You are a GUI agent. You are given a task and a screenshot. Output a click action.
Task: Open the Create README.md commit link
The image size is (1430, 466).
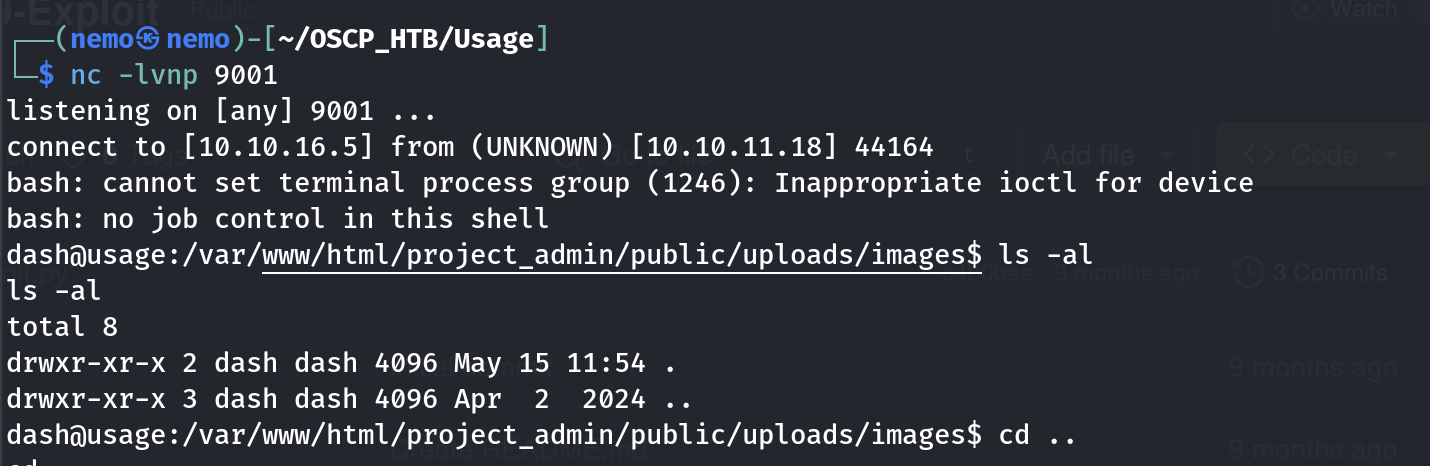(x=520, y=452)
